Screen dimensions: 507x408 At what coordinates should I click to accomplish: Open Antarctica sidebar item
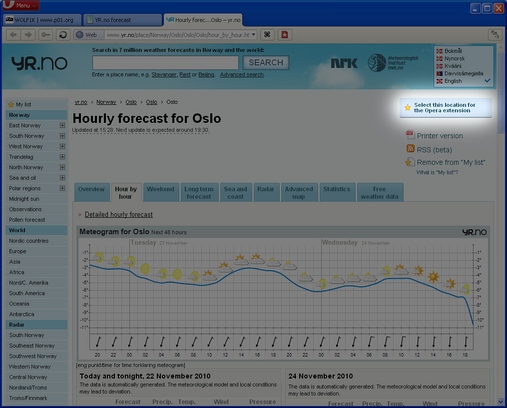(37, 314)
